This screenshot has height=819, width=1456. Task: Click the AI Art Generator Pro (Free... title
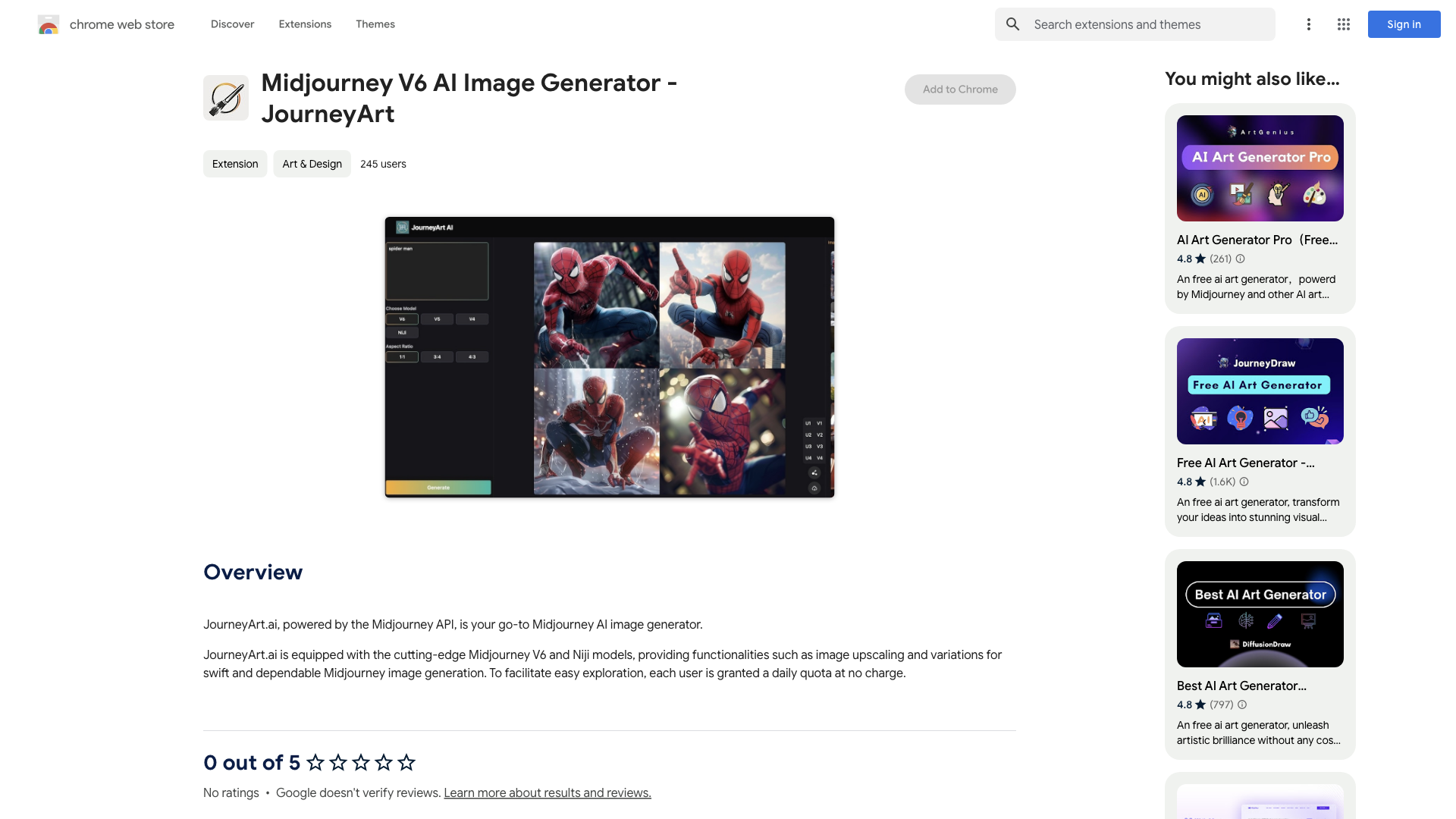1257,240
